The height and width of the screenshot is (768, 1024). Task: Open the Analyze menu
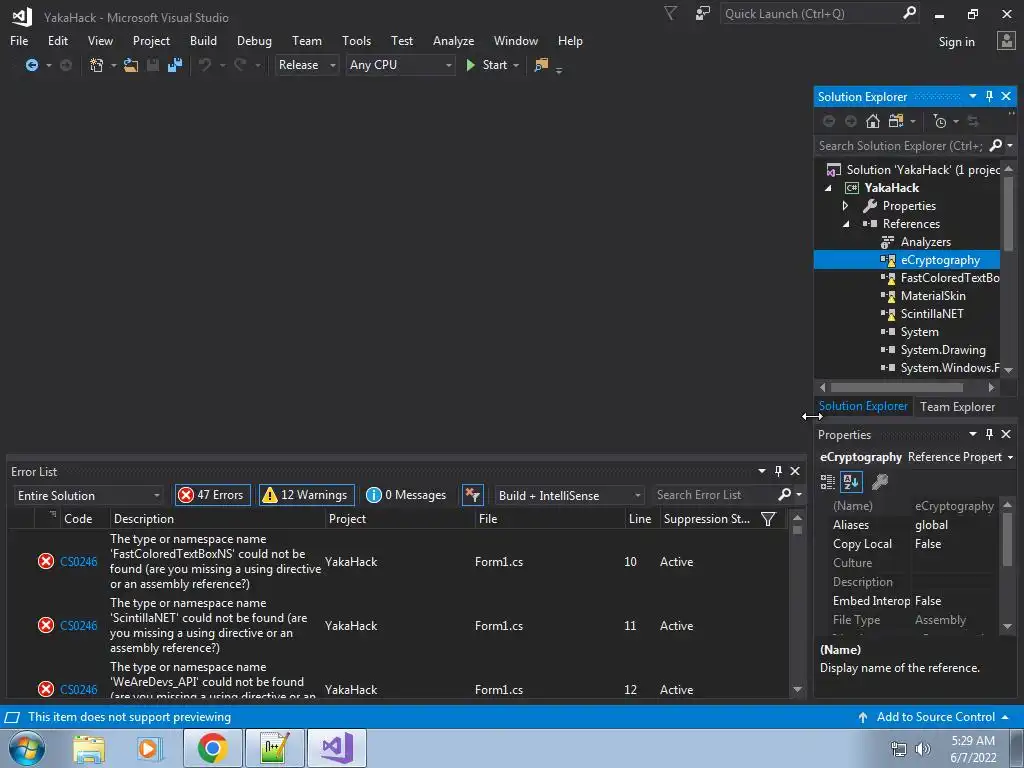(453, 40)
